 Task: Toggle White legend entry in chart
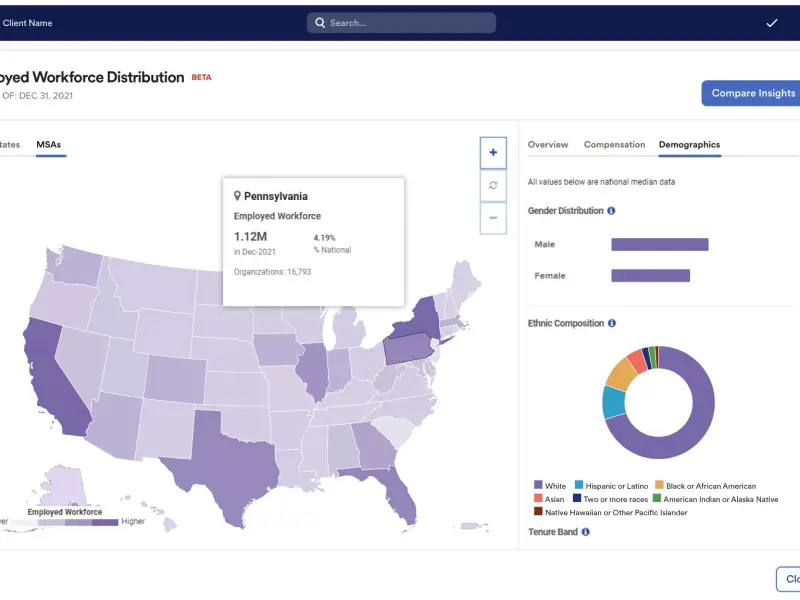tap(550, 485)
